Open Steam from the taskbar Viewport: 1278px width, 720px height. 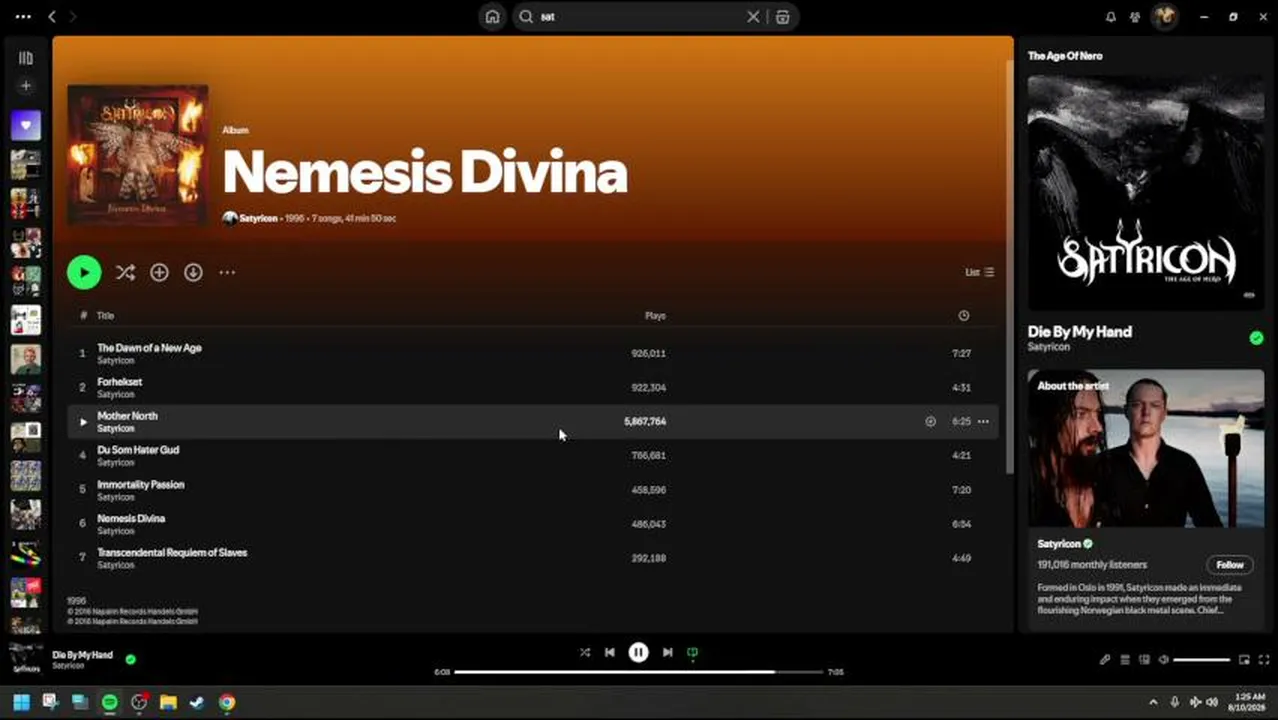click(x=197, y=702)
